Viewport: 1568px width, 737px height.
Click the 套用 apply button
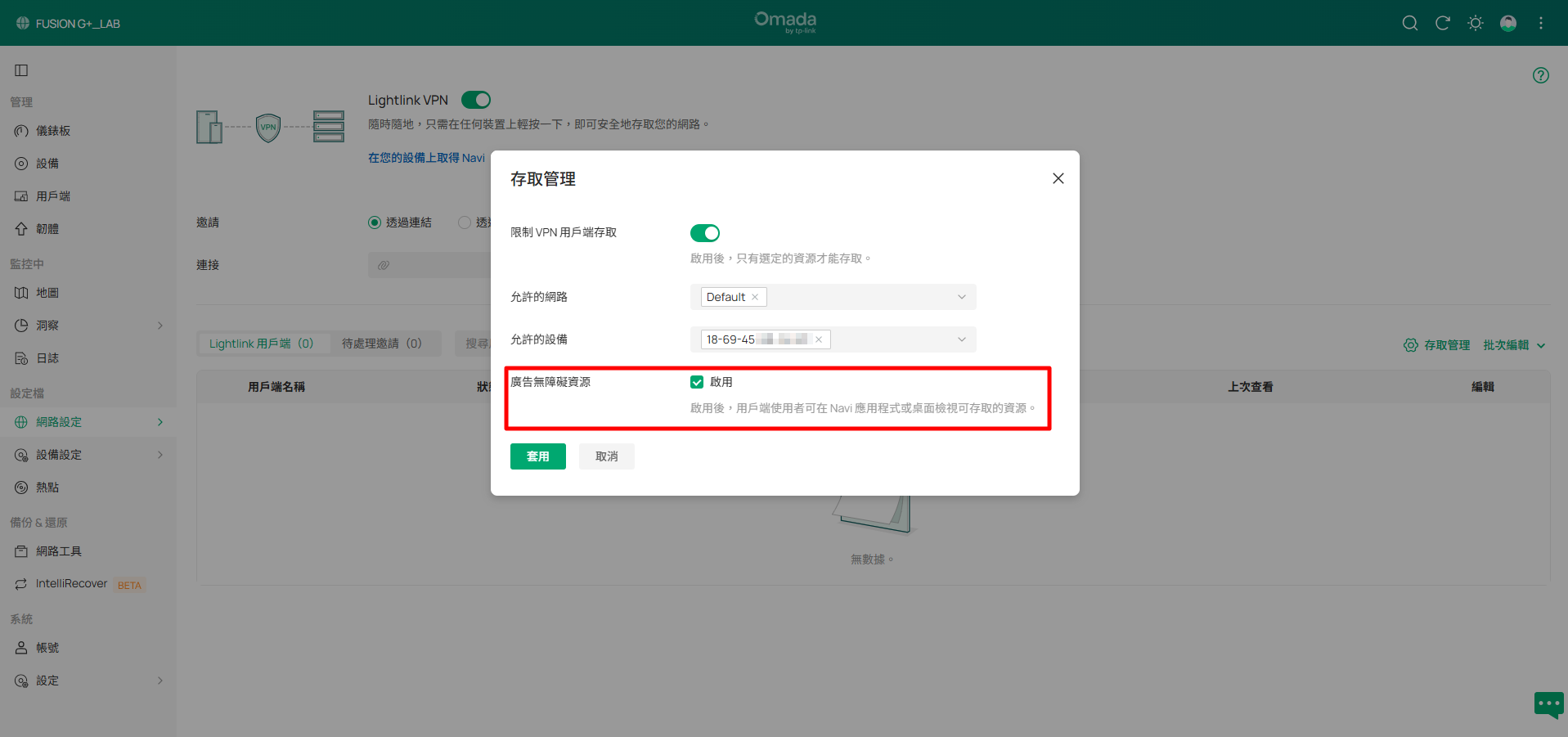(x=538, y=456)
